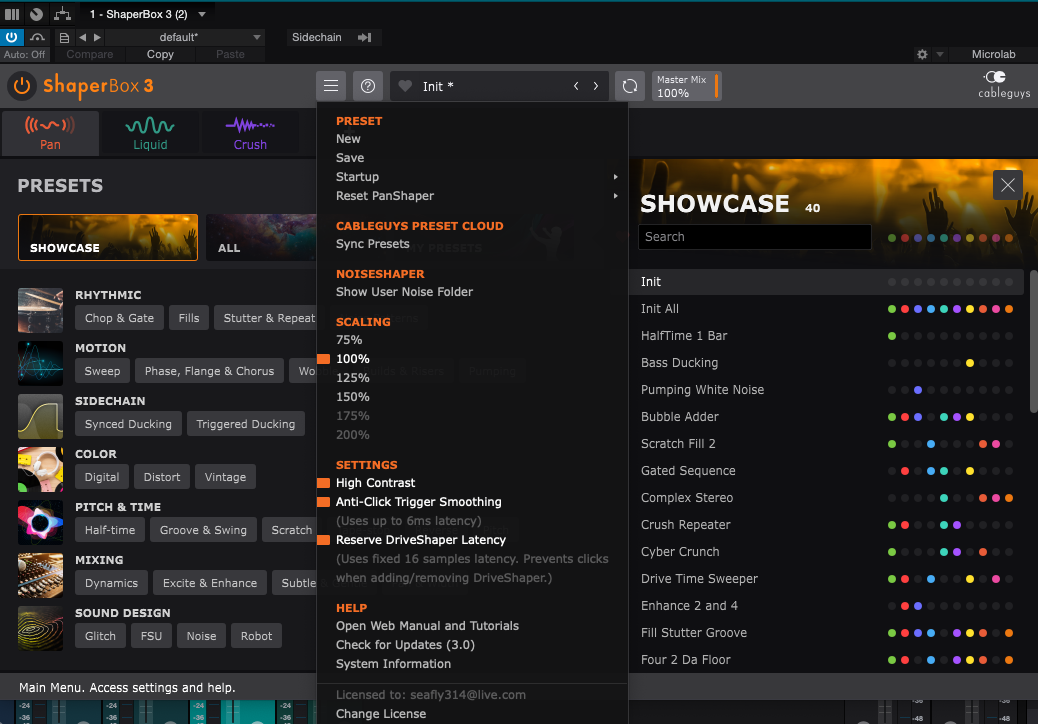Load the Cyber Crunch preset

[x=826, y=552]
